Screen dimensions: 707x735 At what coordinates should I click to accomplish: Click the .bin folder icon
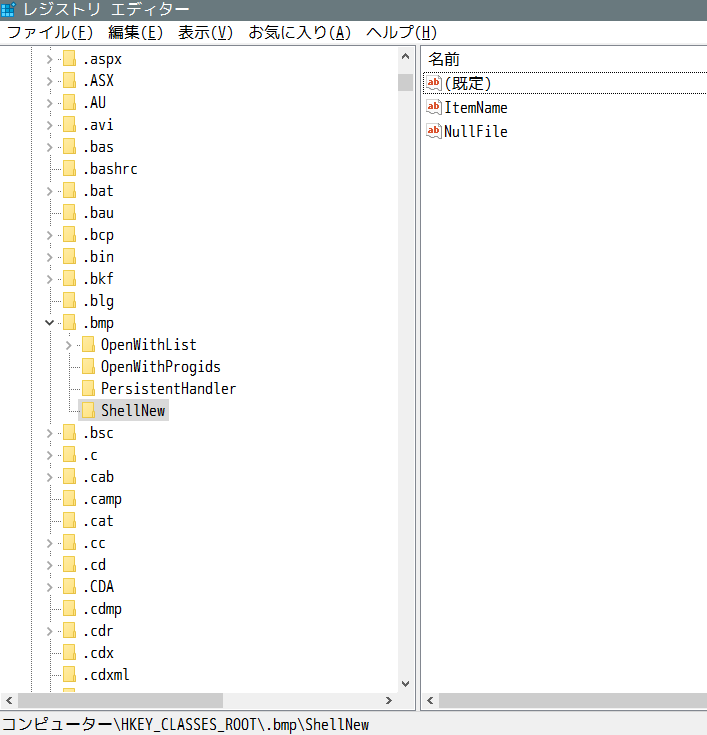pyautogui.click(x=69, y=256)
